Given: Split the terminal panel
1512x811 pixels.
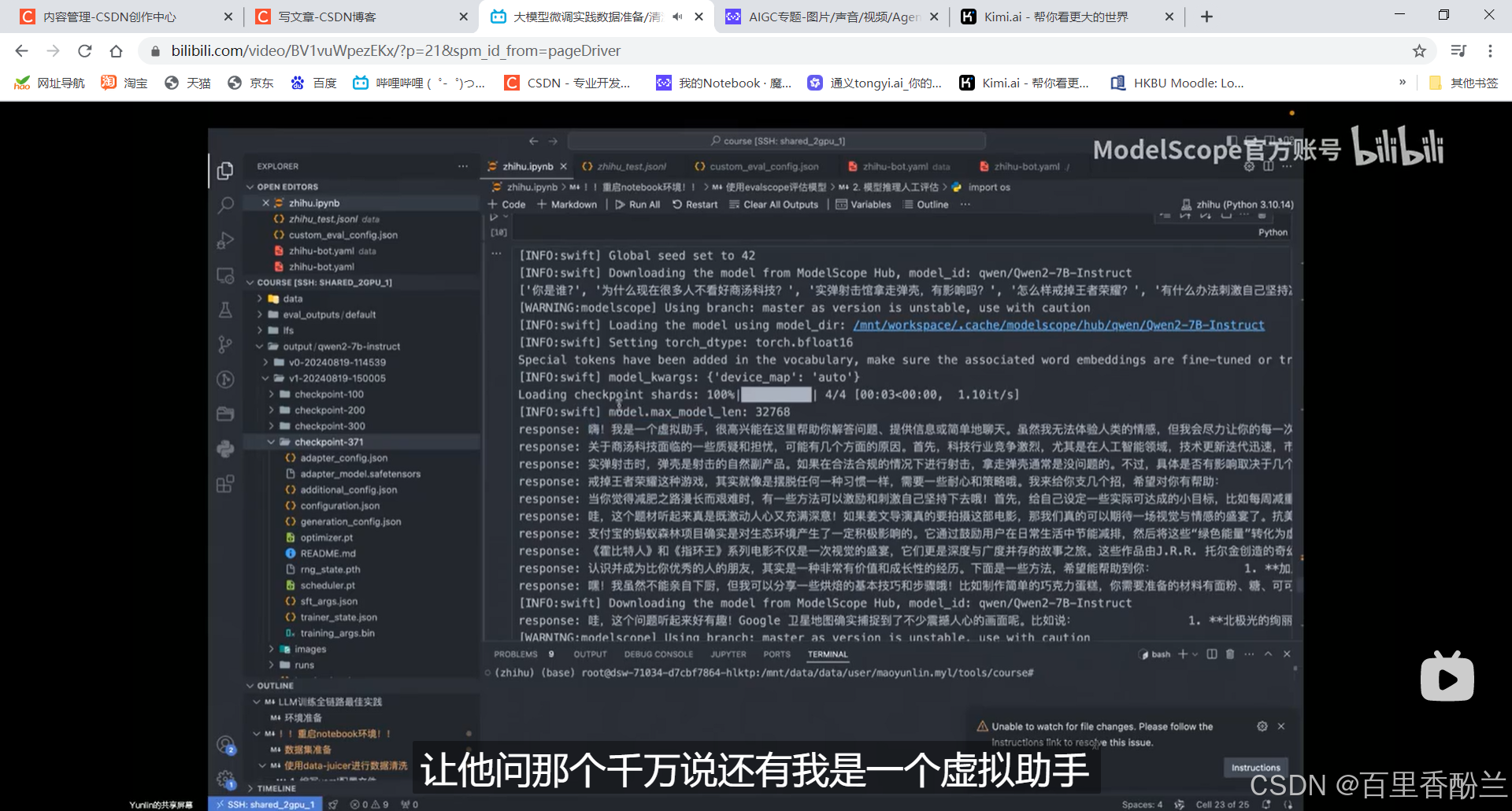Looking at the screenshot, I should pos(1212,654).
